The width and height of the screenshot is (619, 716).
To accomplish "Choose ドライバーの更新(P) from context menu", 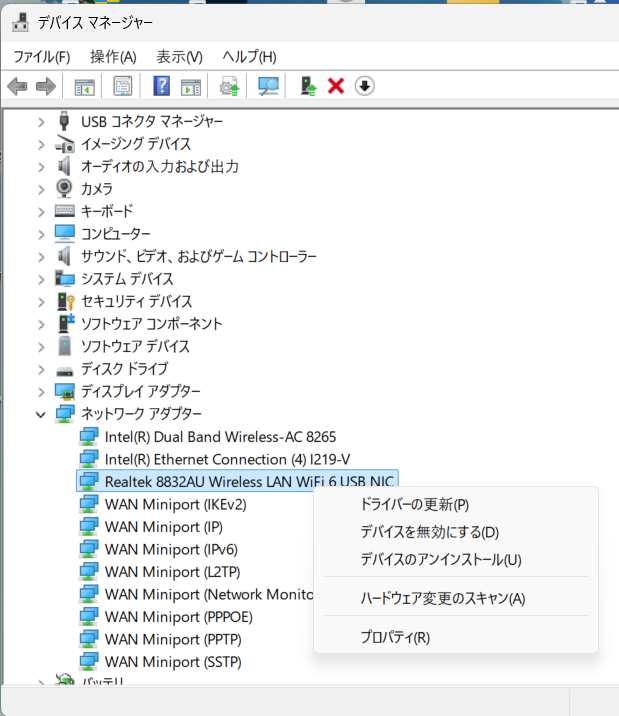I will (x=414, y=505).
